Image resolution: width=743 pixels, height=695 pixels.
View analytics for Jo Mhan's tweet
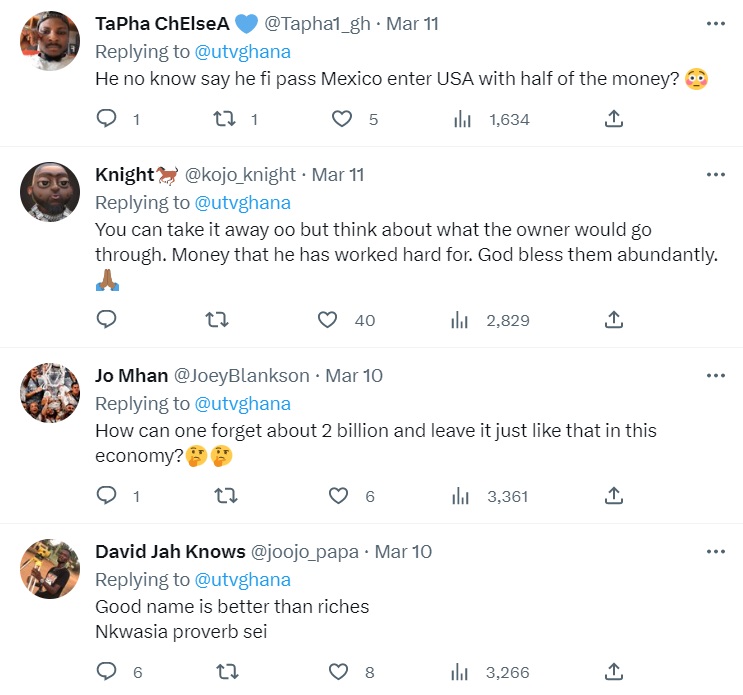click(461, 496)
